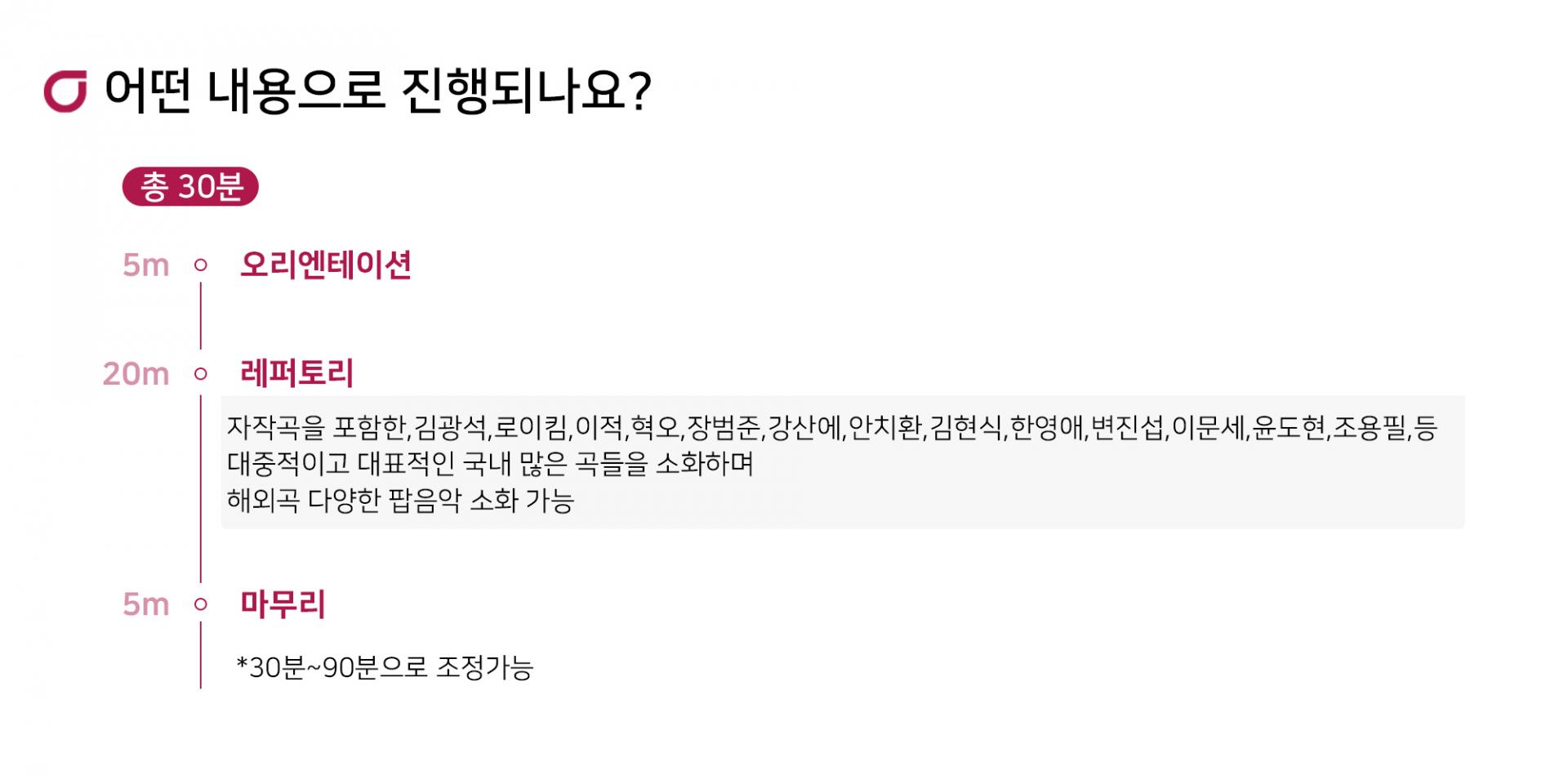Click the timeline line between 오리엔테이션 and 레퍼토리
1568x775 pixels.
point(200,315)
